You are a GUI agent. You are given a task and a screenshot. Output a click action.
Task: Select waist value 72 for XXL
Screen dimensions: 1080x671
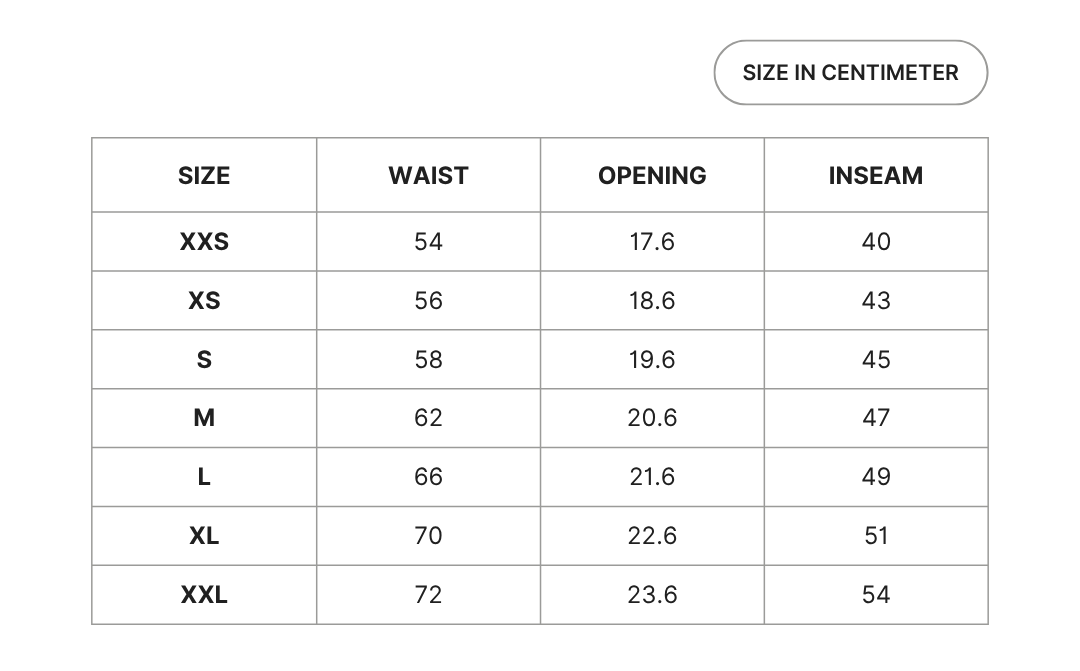(428, 595)
